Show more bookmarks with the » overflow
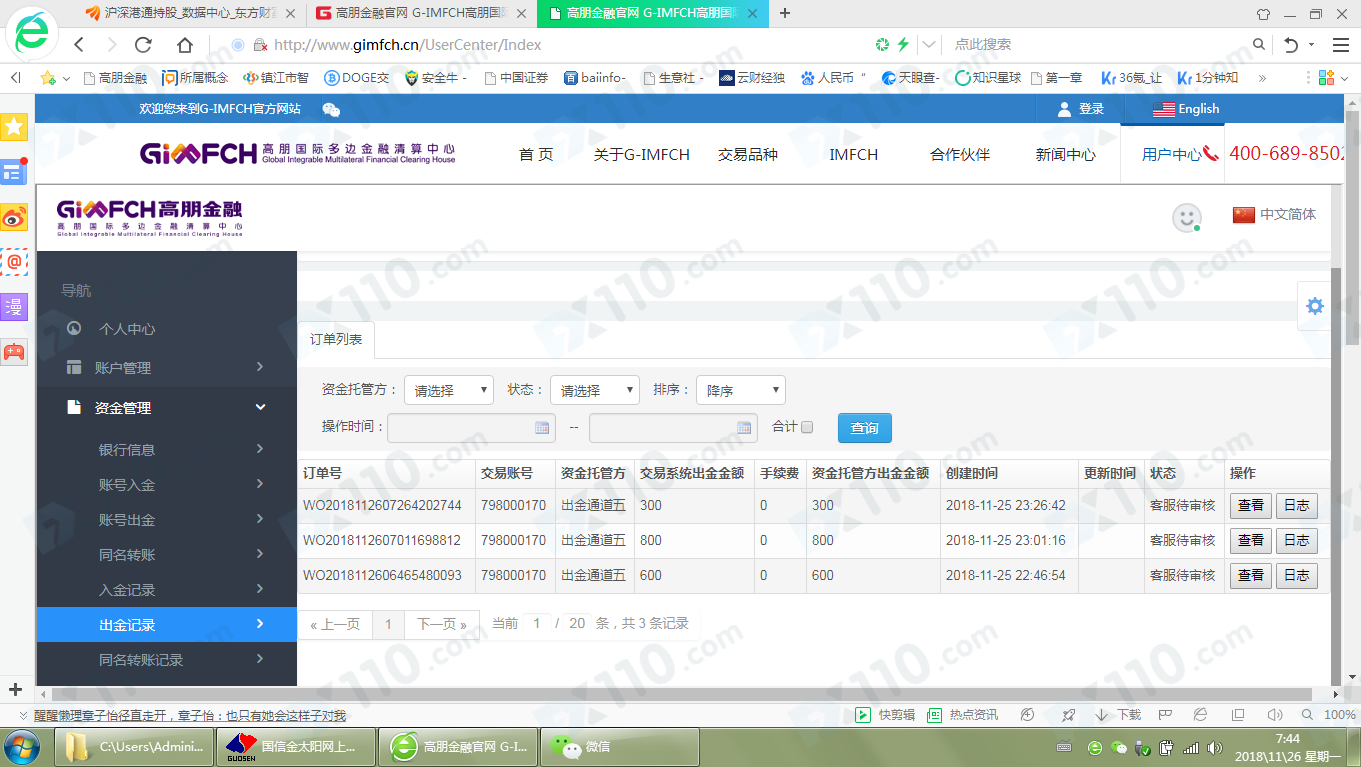Screen dimensions: 1361x767 point(1262,77)
